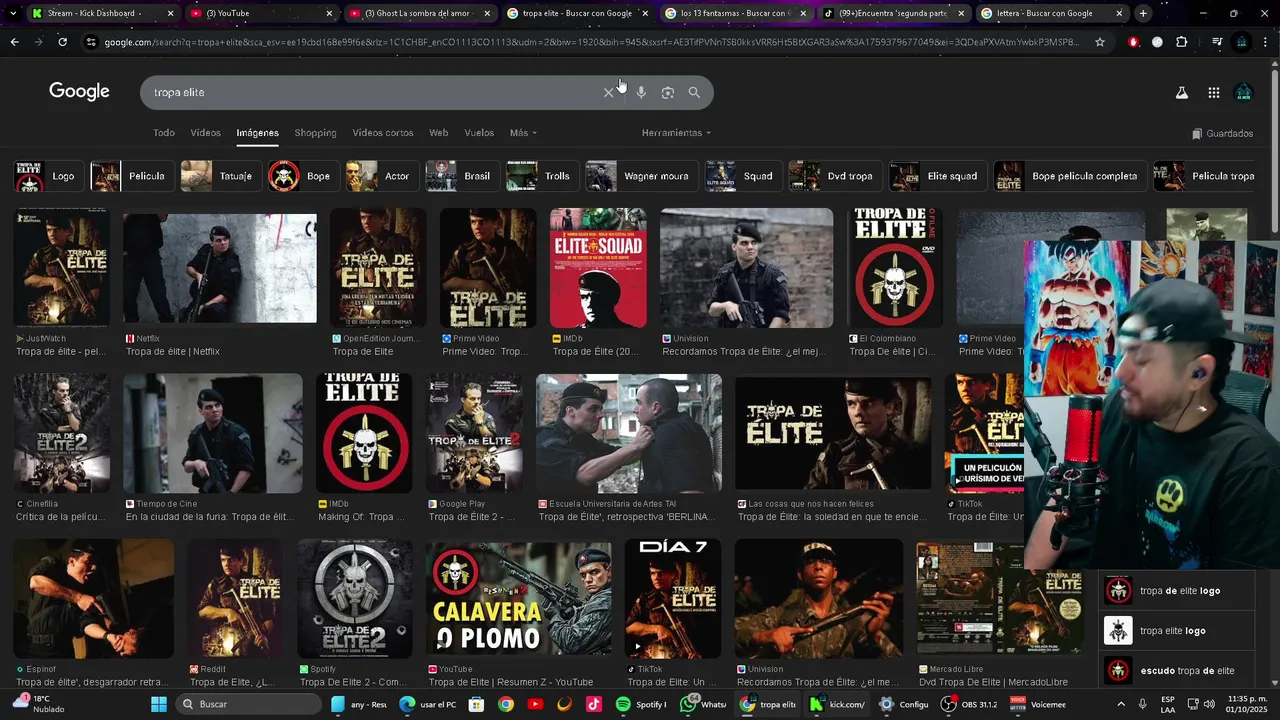Viewport: 1280px width, 720px height.
Task: Filter images by Bope pelicula completa chip
Action: click(1069, 176)
